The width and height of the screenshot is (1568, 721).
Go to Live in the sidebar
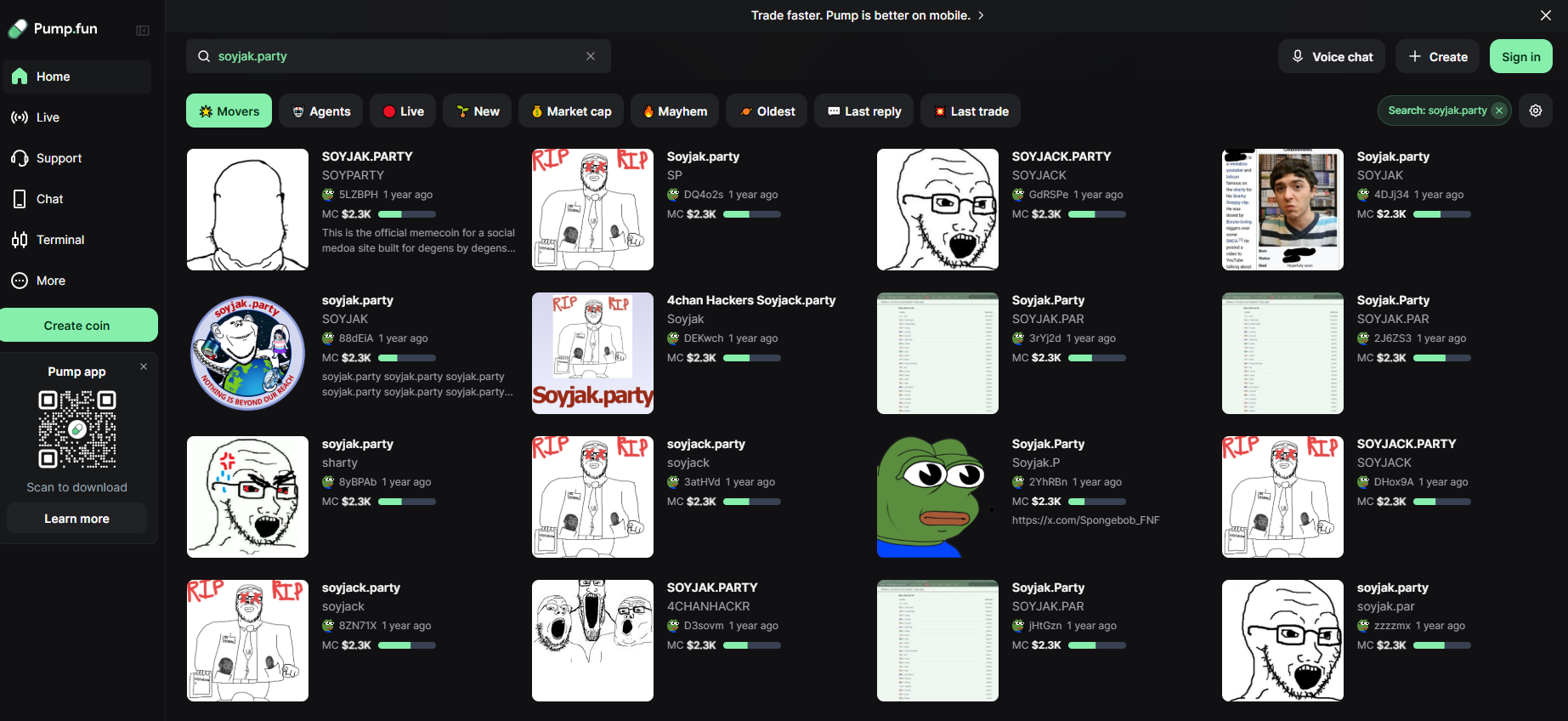coord(47,117)
